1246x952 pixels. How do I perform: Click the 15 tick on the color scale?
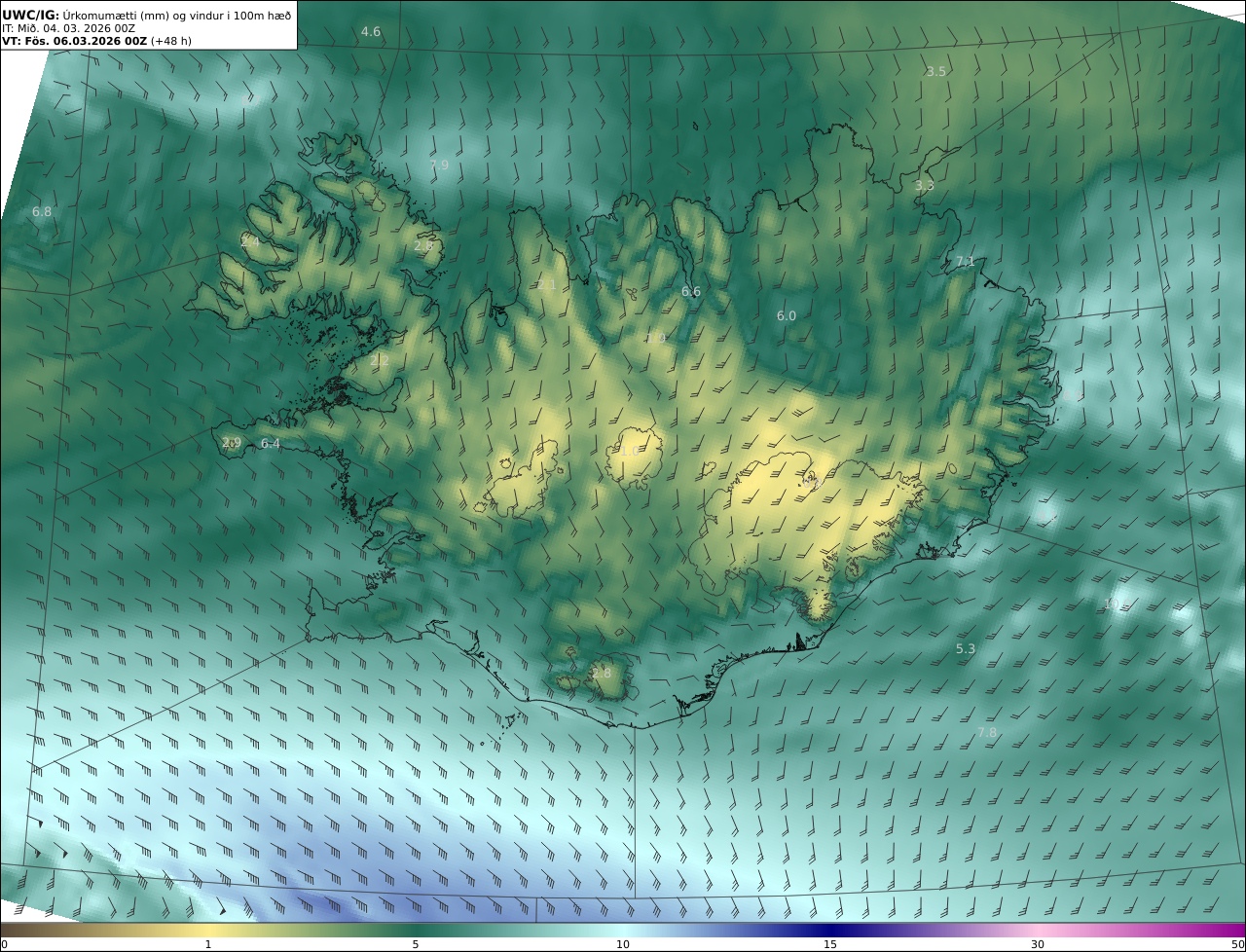[830, 944]
